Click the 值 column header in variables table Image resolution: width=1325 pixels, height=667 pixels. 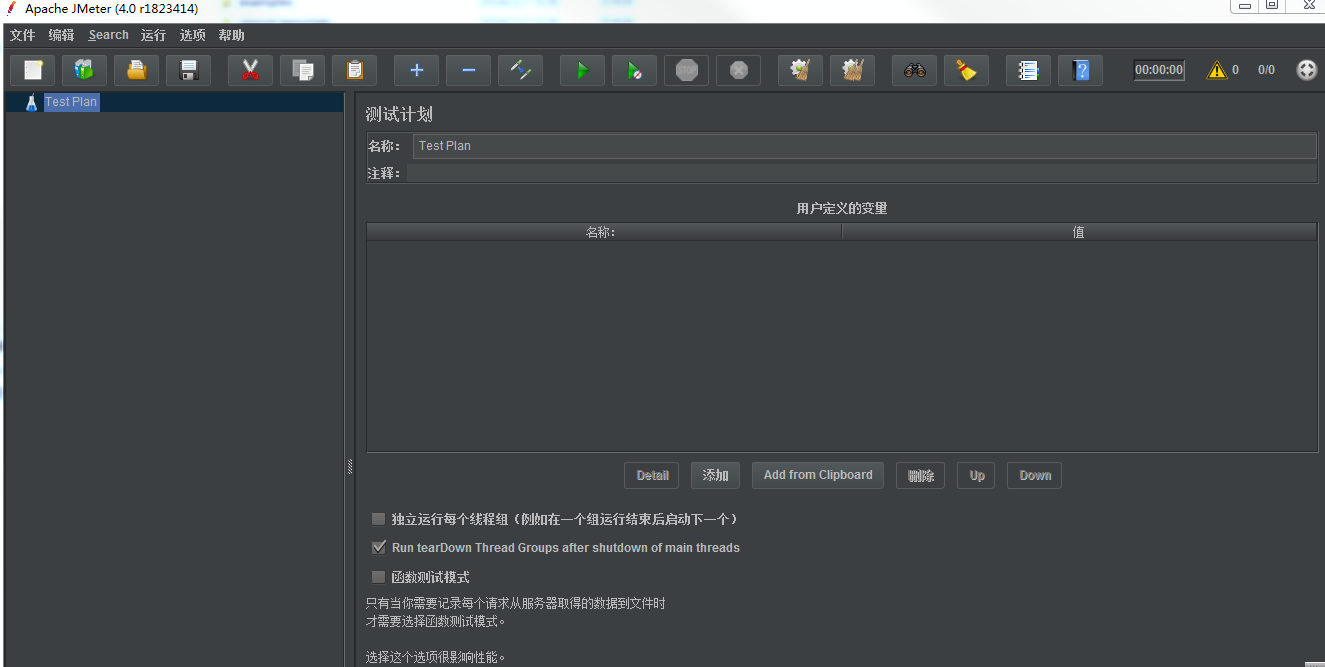1080,232
